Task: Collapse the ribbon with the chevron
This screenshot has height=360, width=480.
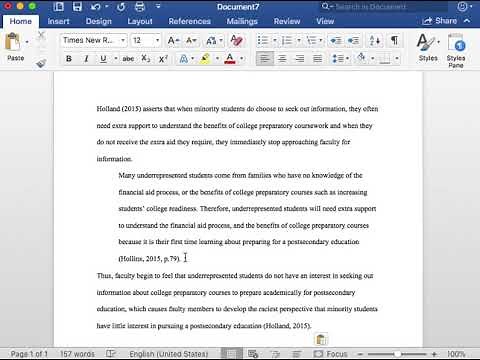Action: (467, 21)
